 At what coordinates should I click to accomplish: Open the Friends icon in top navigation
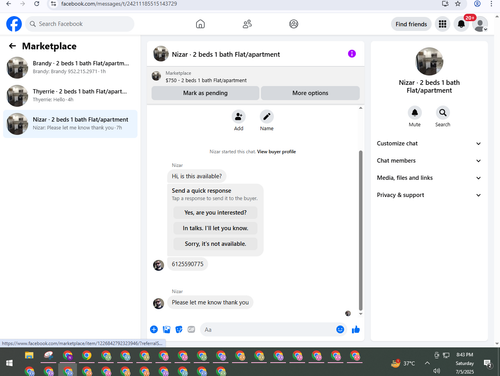click(x=247, y=24)
